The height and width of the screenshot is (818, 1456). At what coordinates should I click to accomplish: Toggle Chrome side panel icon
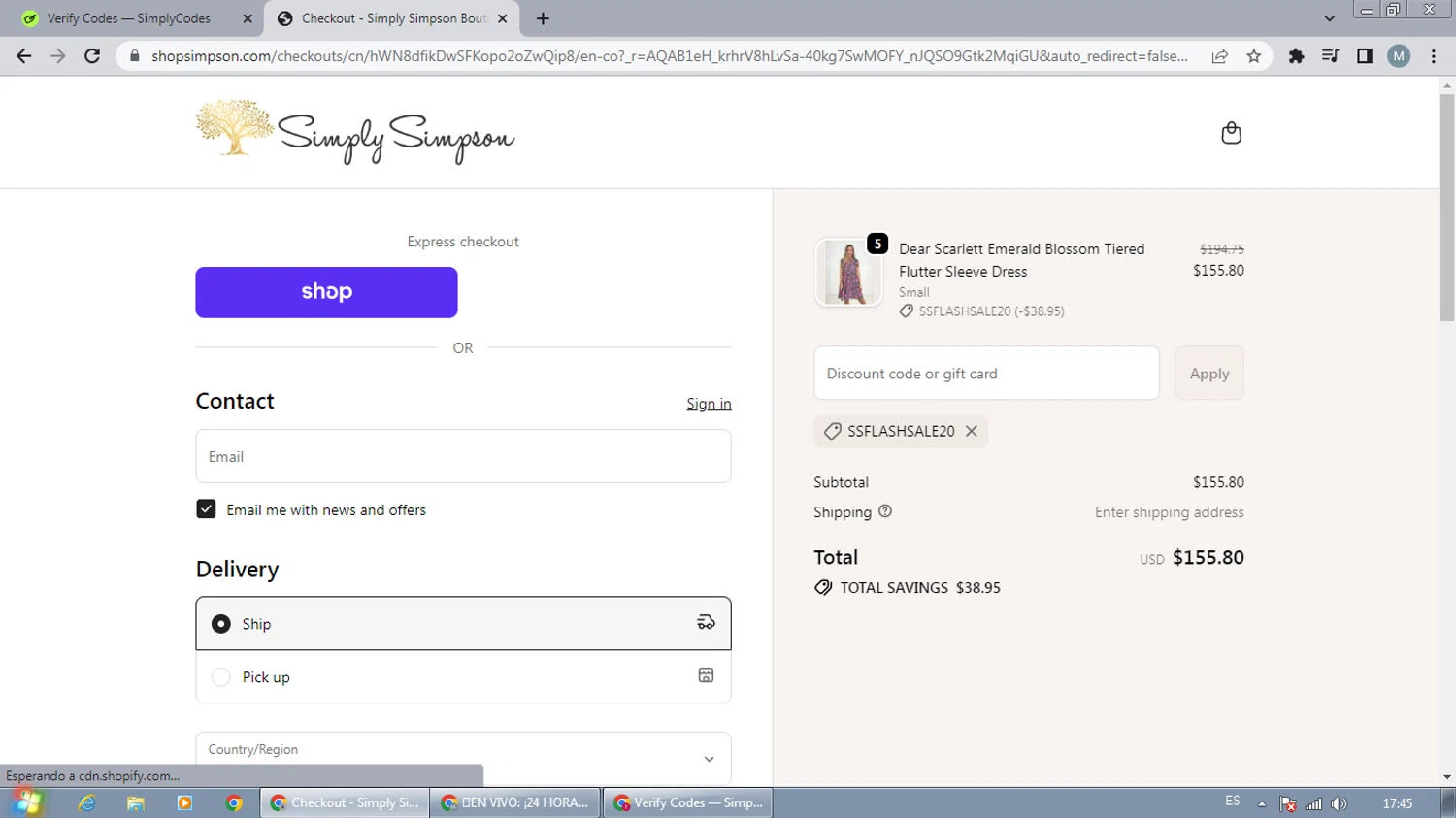1365,56
